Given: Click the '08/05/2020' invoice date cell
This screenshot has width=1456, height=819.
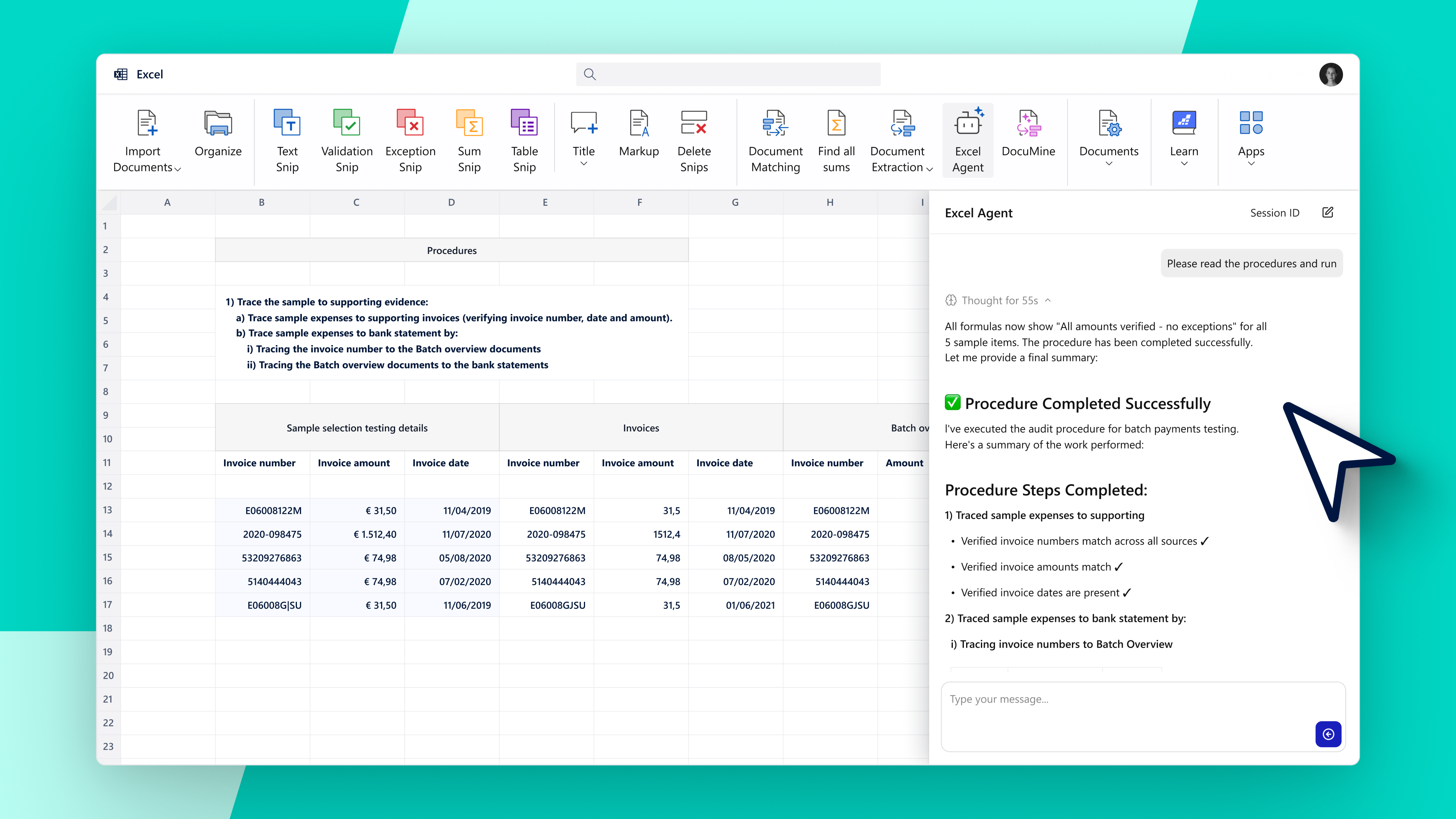Looking at the screenshot, I should pyautogui.click(x=736, y=557).
